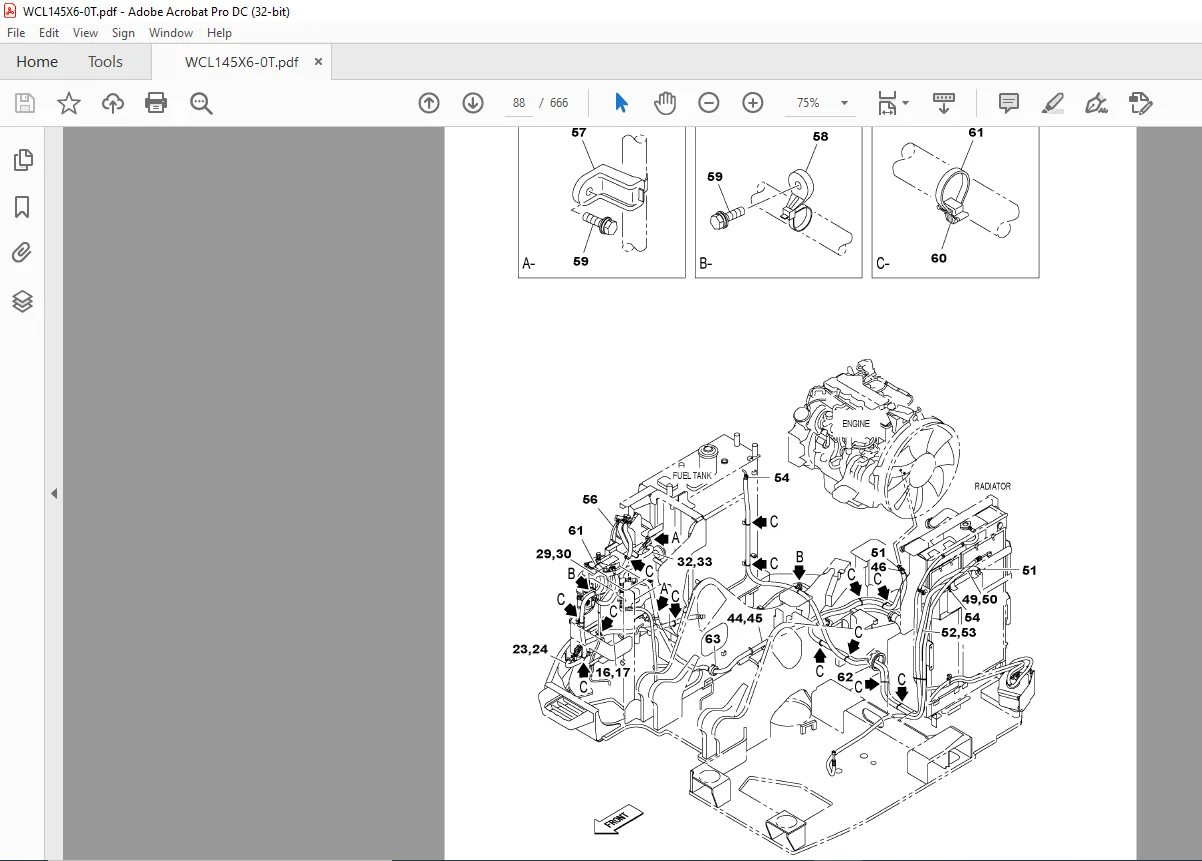This screenshot has width=1202, height=861.
Task: Click part number 60 in detail C
Action: [938, 258]
